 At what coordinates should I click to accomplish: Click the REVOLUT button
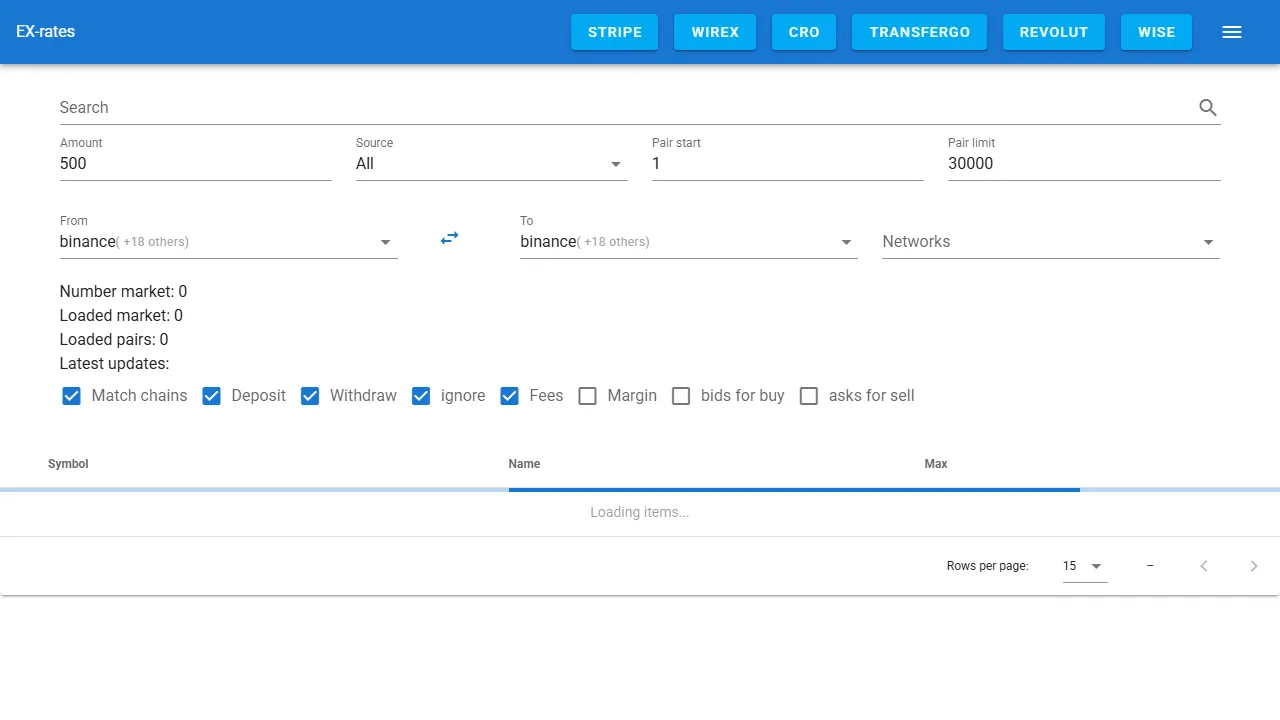tap(1053, 31)
